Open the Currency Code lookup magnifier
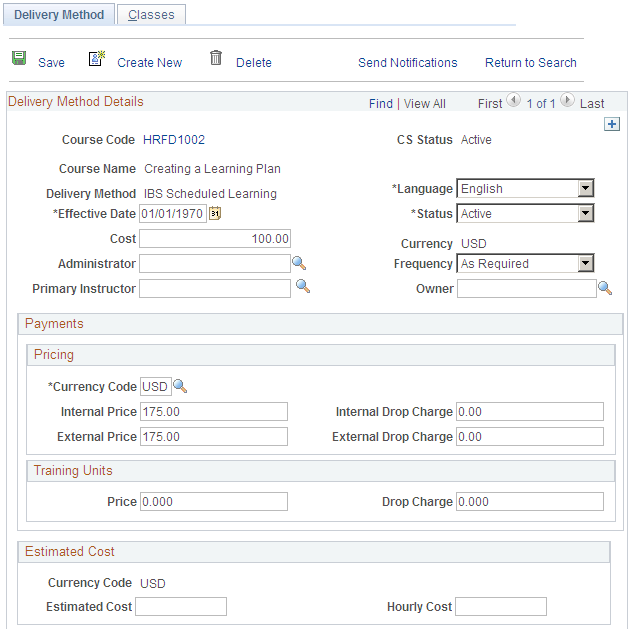This screenshot has height=629, width=631. (180, 386)
